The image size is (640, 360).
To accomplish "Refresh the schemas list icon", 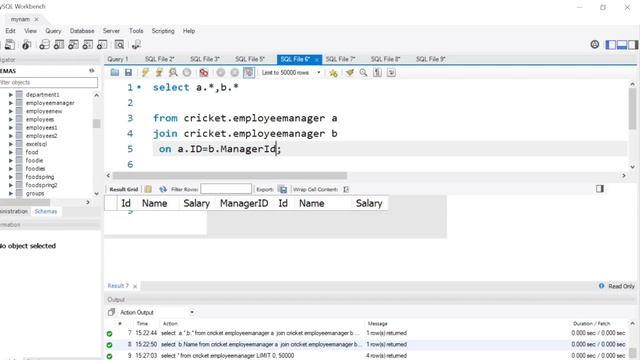I will (x=91, y=71).
